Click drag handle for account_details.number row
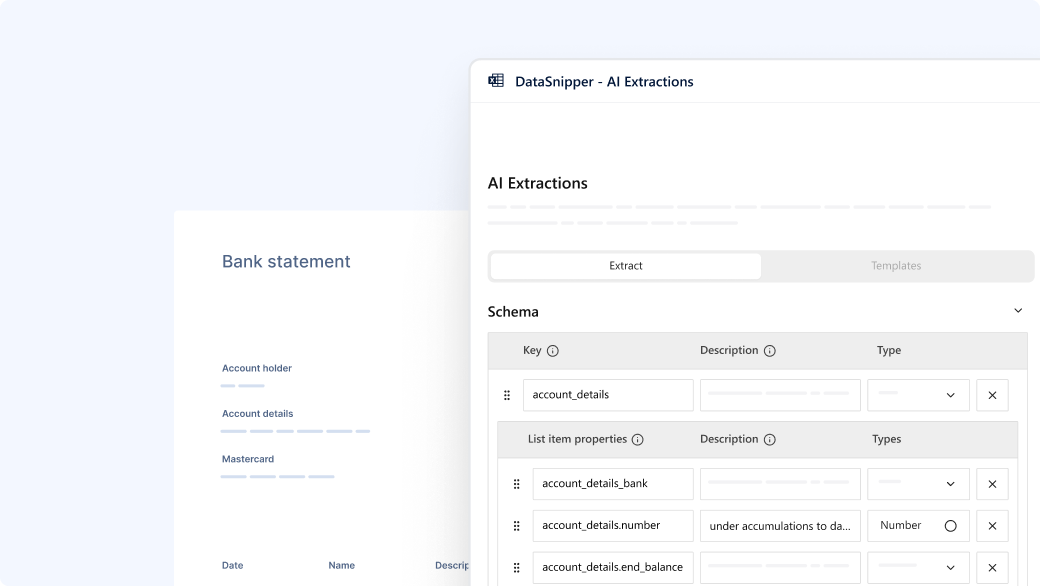Screen dimensions: 1040x586 tap(516, 526)
